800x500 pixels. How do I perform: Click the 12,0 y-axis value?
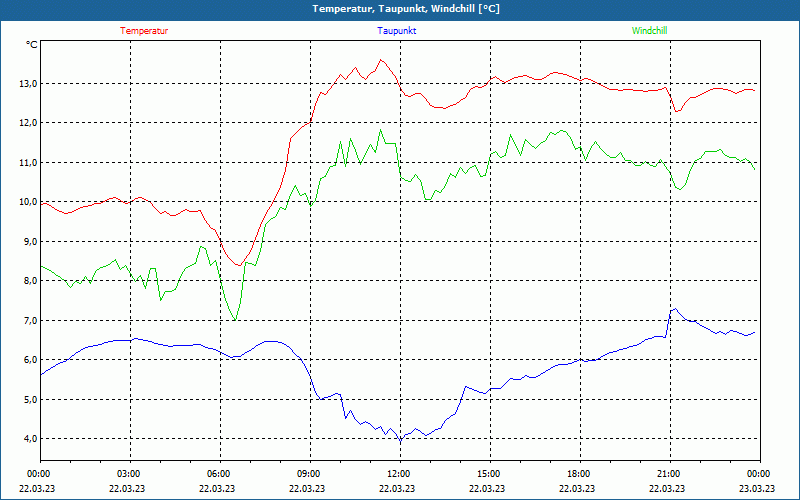[28, 123]
